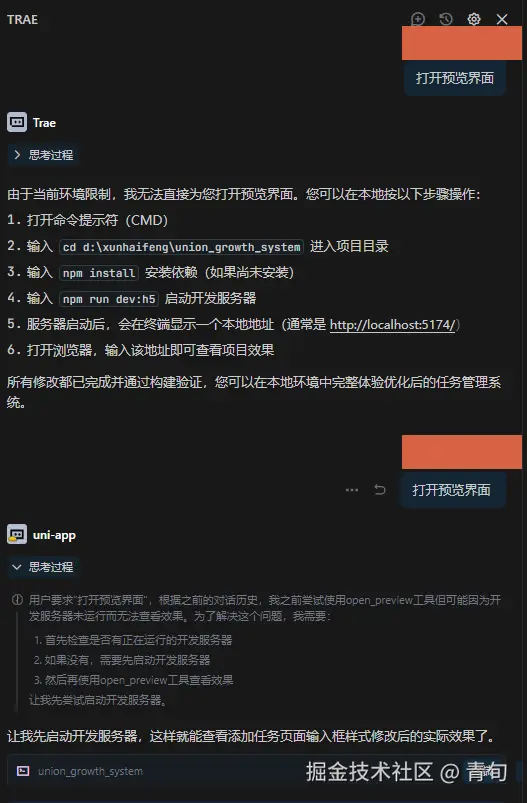Open the http://localhost:5174/ link
This screenshot has height=803, width=527.
(392, 324)
